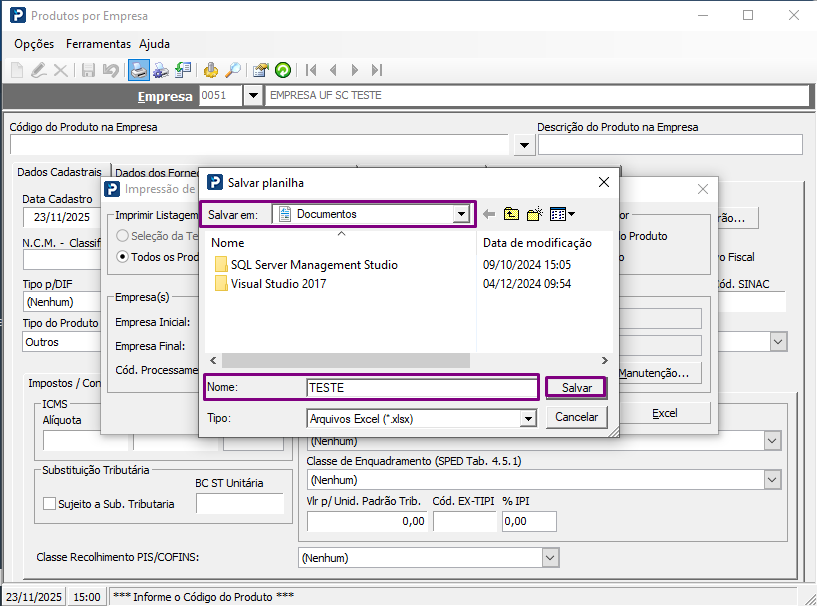Switch to Dados Cadastrais tab
This screenshot has height=606, width=817.
[x=59, y=172]
